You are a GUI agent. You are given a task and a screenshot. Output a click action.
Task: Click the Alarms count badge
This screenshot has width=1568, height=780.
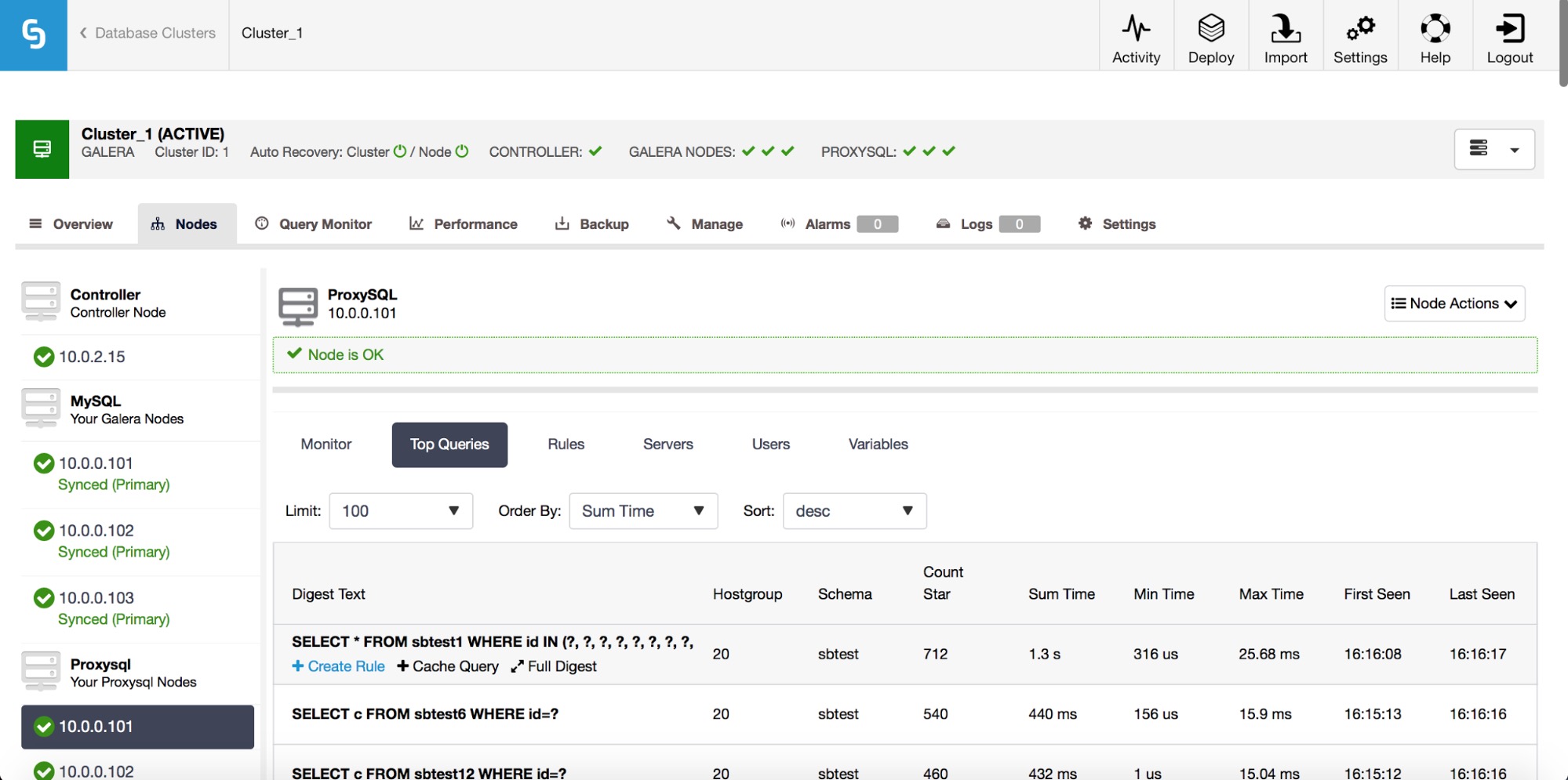point(878,224)
